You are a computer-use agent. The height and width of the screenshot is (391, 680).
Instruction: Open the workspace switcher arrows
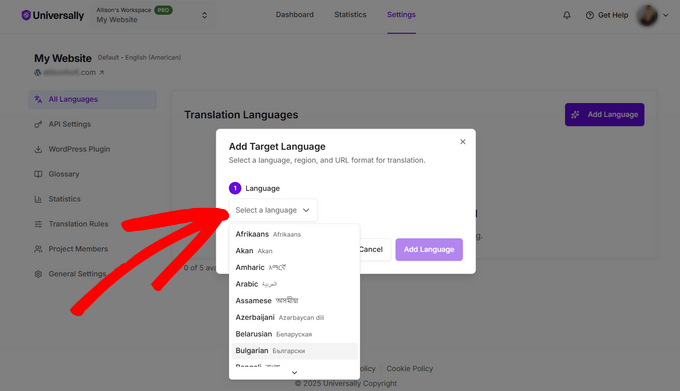[x=204, y=15]
